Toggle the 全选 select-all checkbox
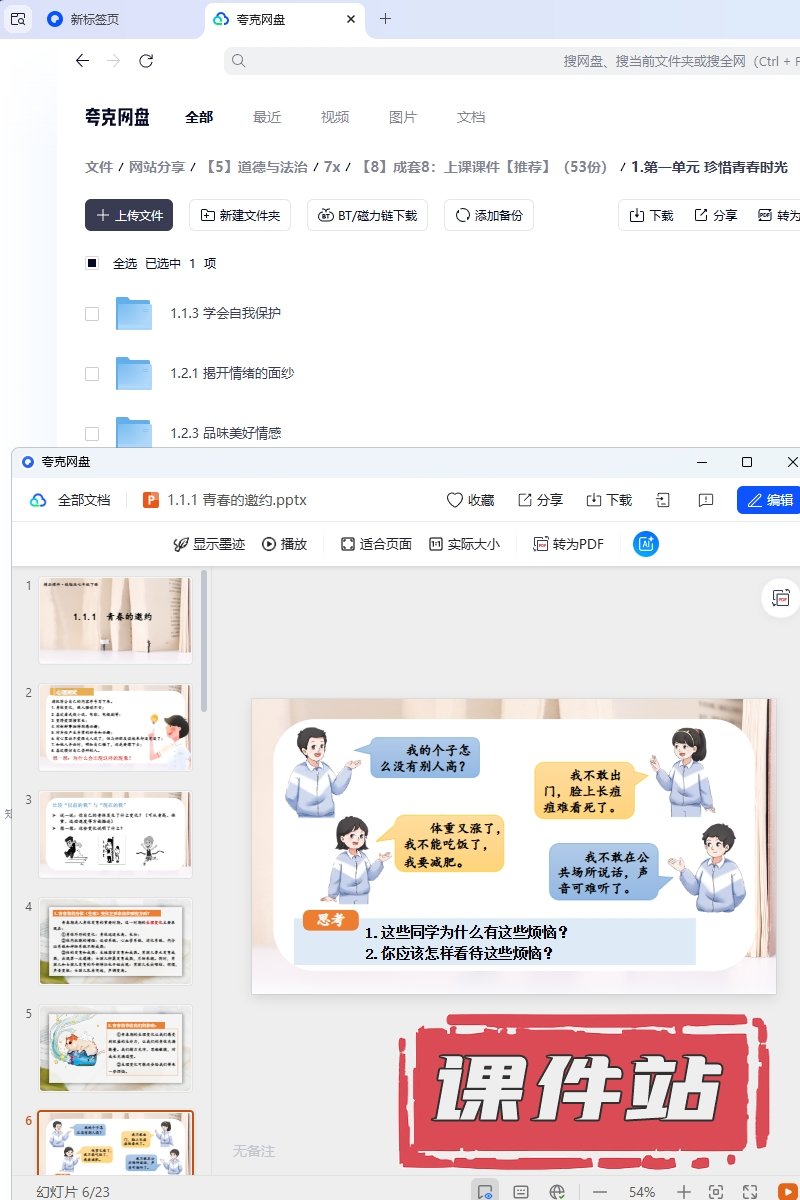 click(x=92, y=264)
